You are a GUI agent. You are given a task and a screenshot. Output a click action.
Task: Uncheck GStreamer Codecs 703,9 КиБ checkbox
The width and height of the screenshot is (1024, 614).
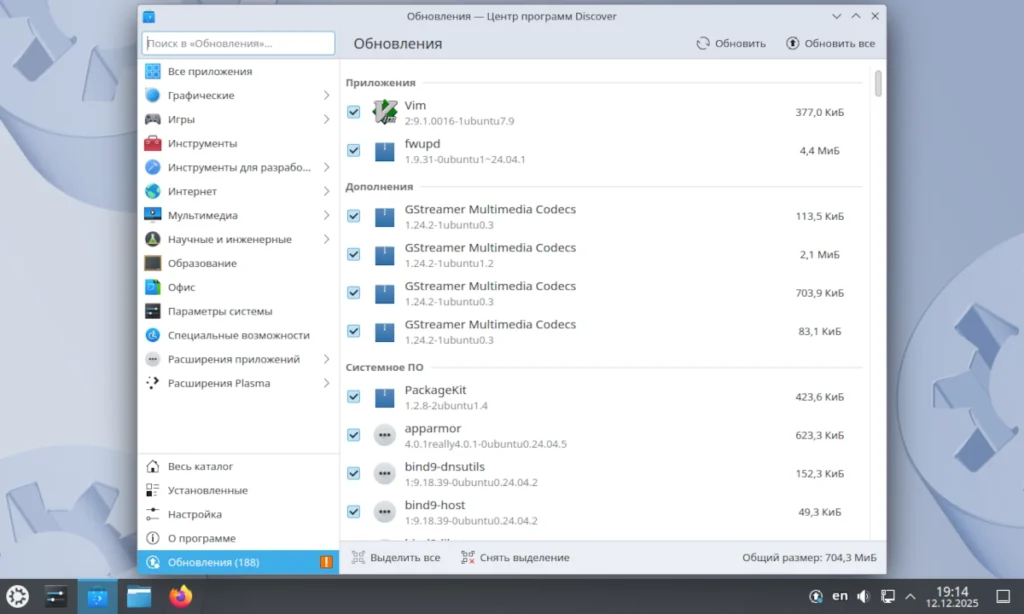tap(353, 293)
